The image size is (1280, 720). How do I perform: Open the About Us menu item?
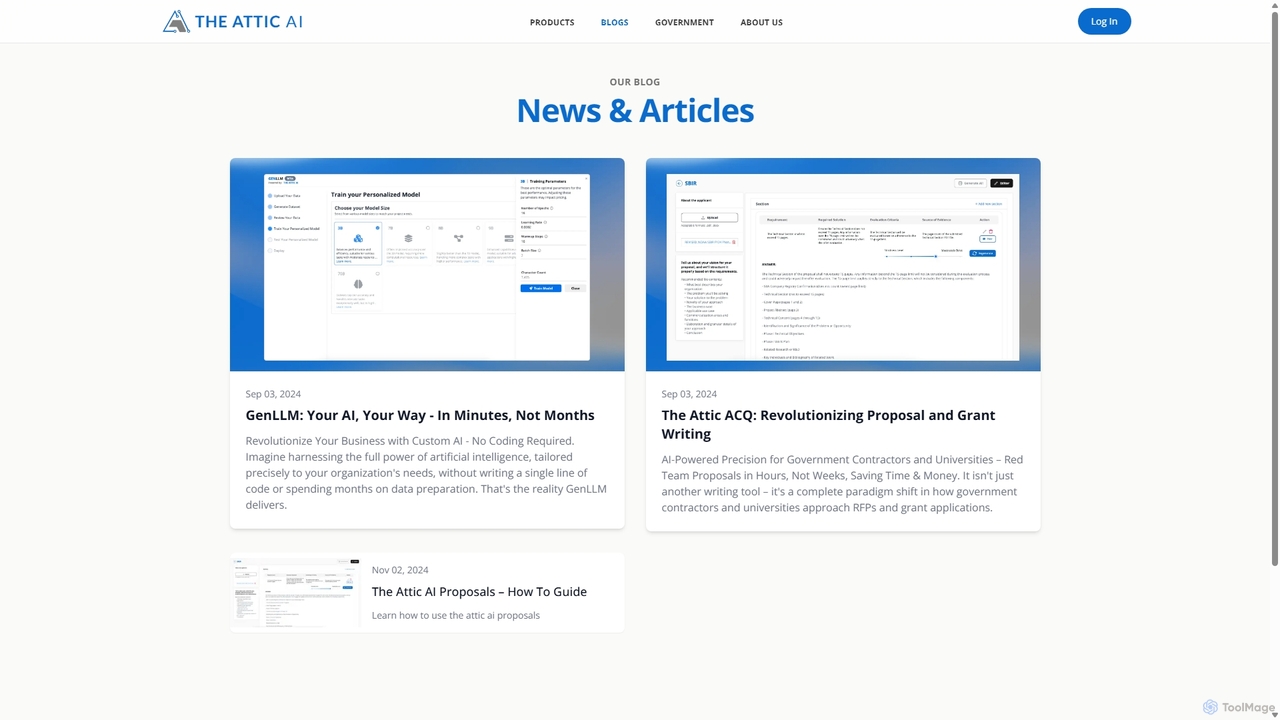pos(762,22)
